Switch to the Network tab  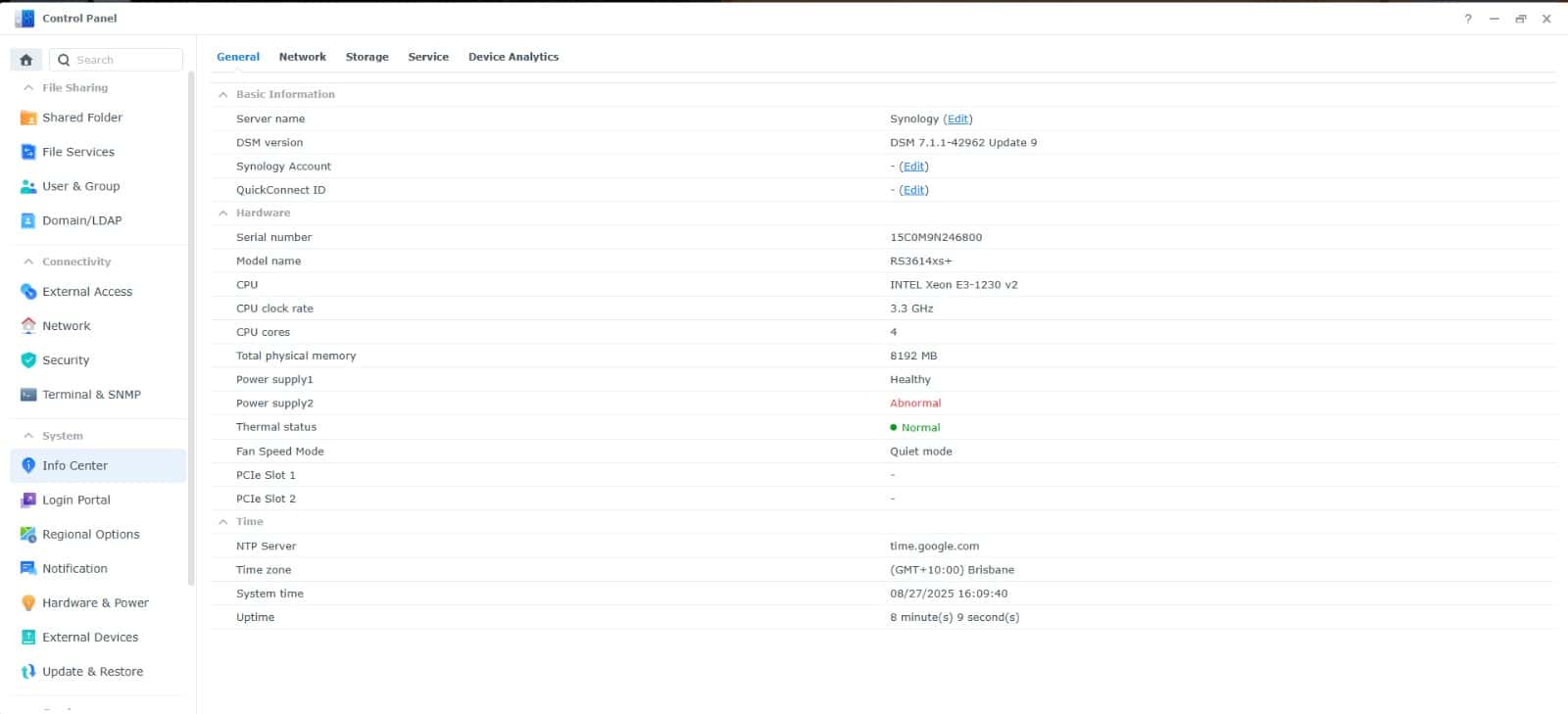pos(302,57)
